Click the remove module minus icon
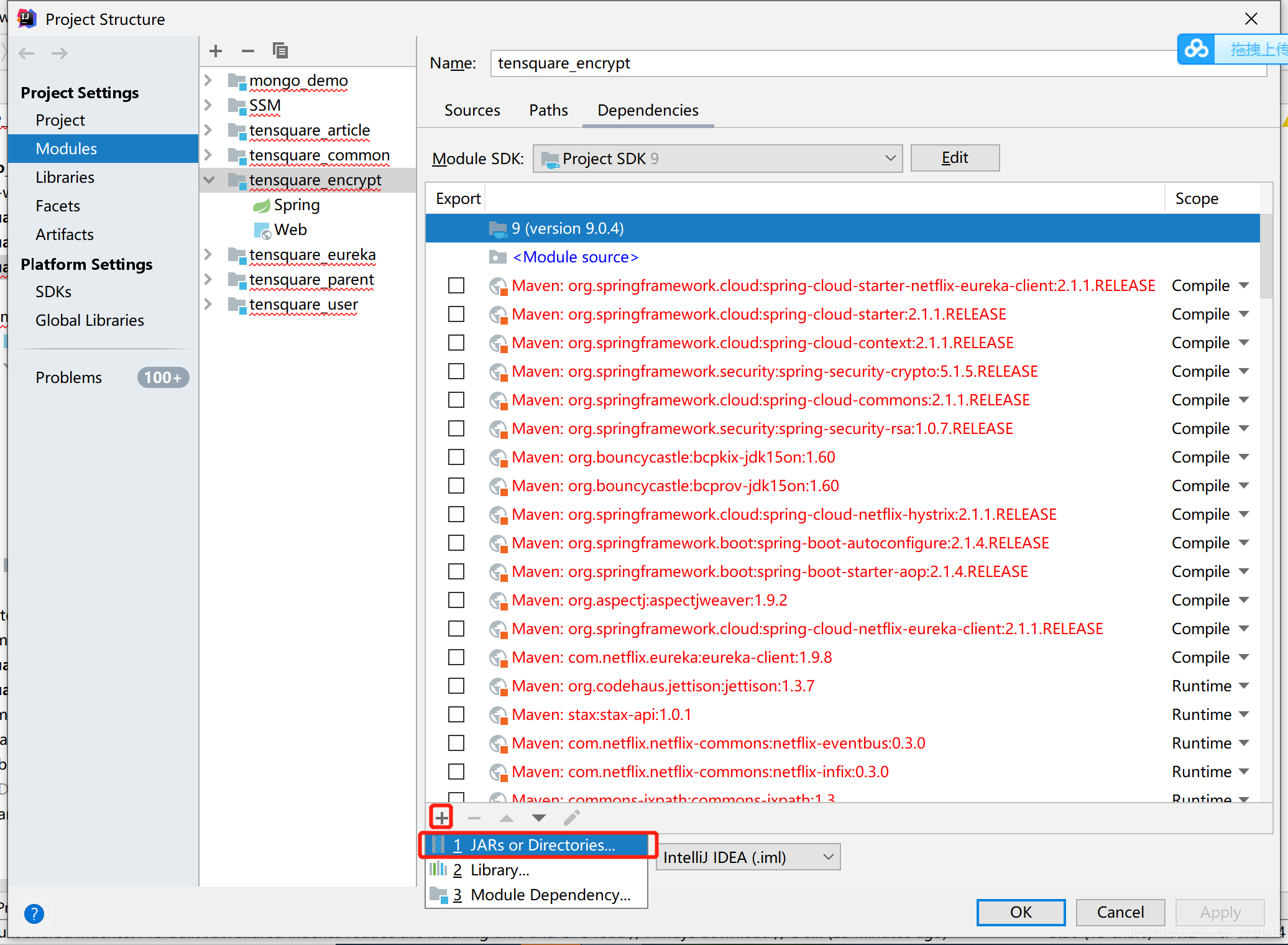Image resolution: width=1288 pixels, height=945 pixels. (x=247, y=51)
